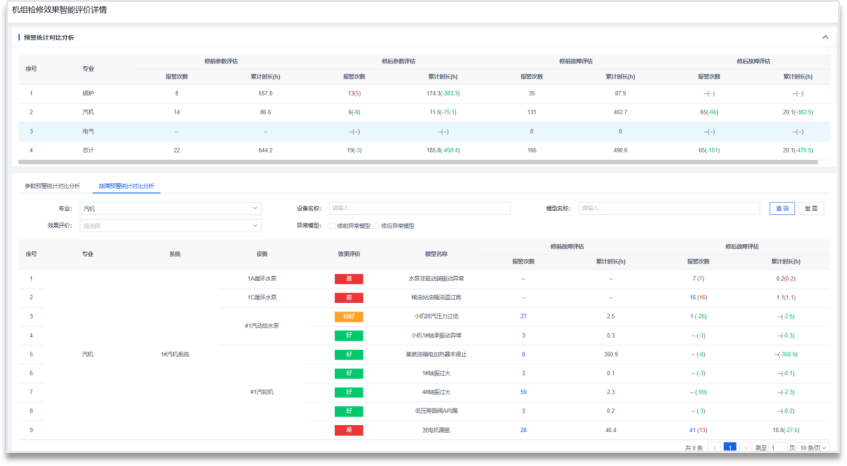Click the 模型名称 input field
This screenshot has width=847, height=466.
670,208
